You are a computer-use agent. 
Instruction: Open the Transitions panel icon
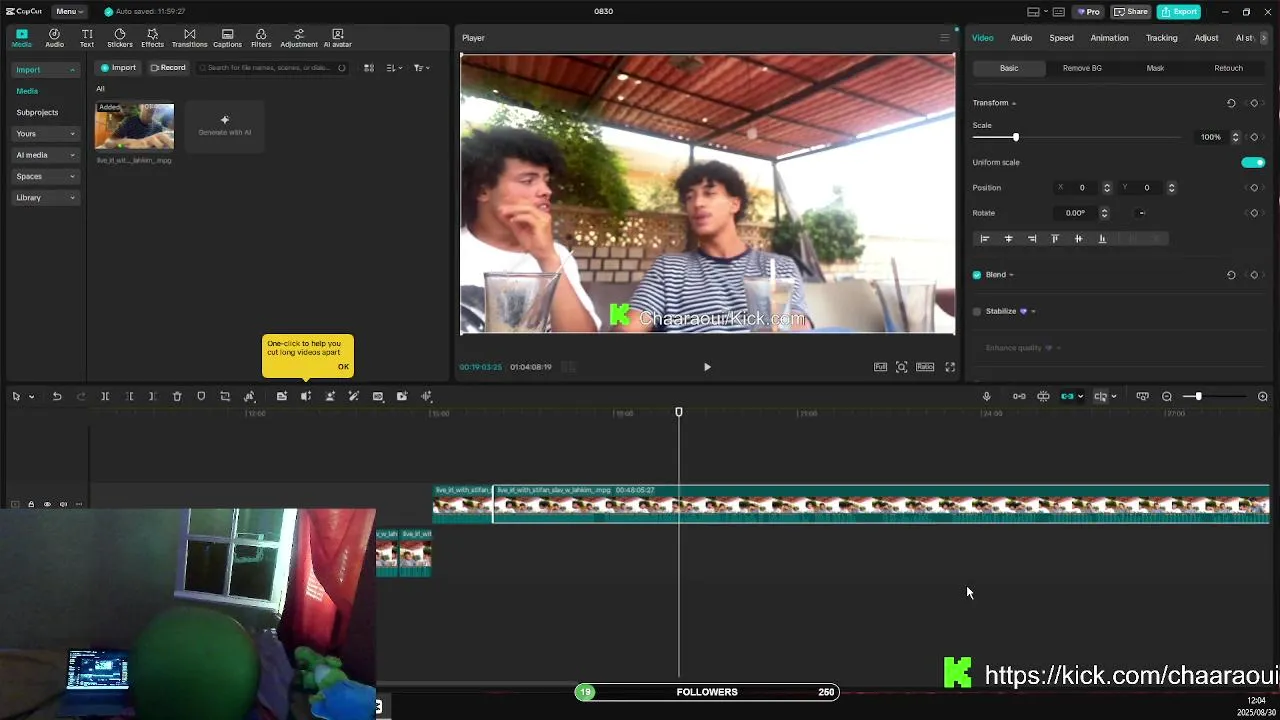(189, 38)
